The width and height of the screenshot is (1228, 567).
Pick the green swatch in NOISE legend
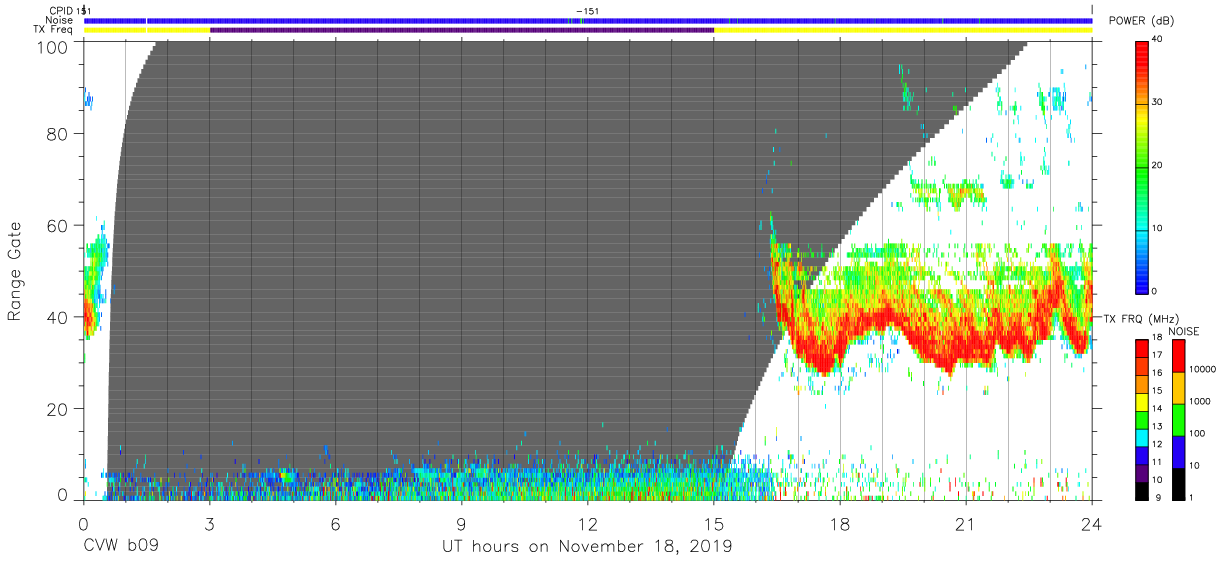[x=1177, y=420]
